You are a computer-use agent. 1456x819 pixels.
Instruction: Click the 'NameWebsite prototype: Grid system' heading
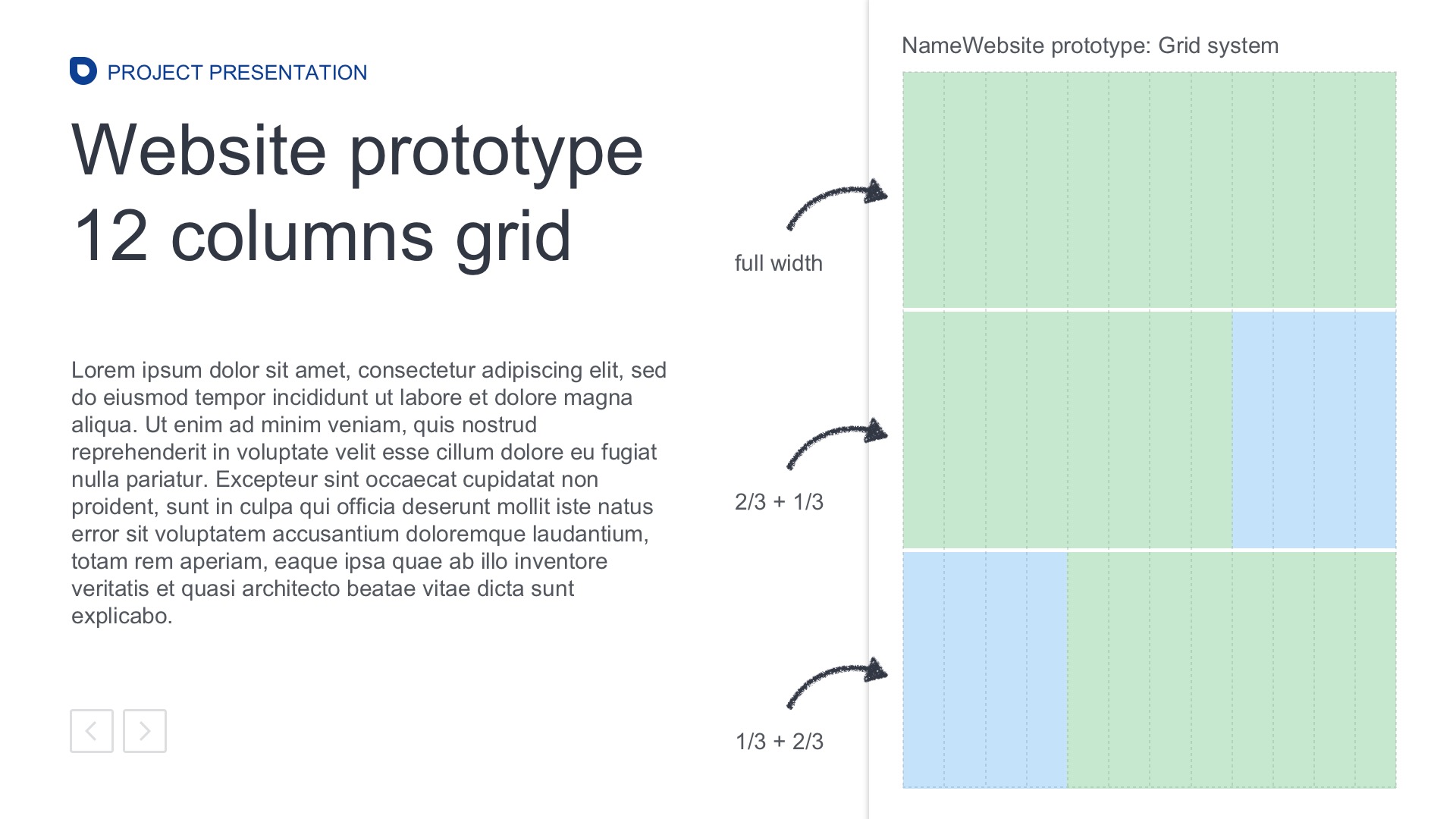pyautogui.click(x=1090, y=45)
